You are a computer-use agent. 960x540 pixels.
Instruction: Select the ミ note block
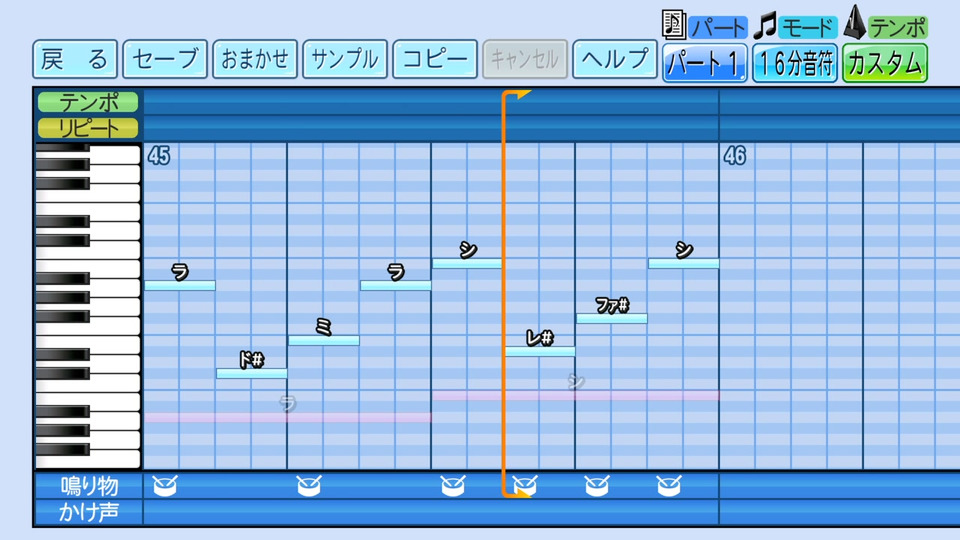tap(324, 340)
